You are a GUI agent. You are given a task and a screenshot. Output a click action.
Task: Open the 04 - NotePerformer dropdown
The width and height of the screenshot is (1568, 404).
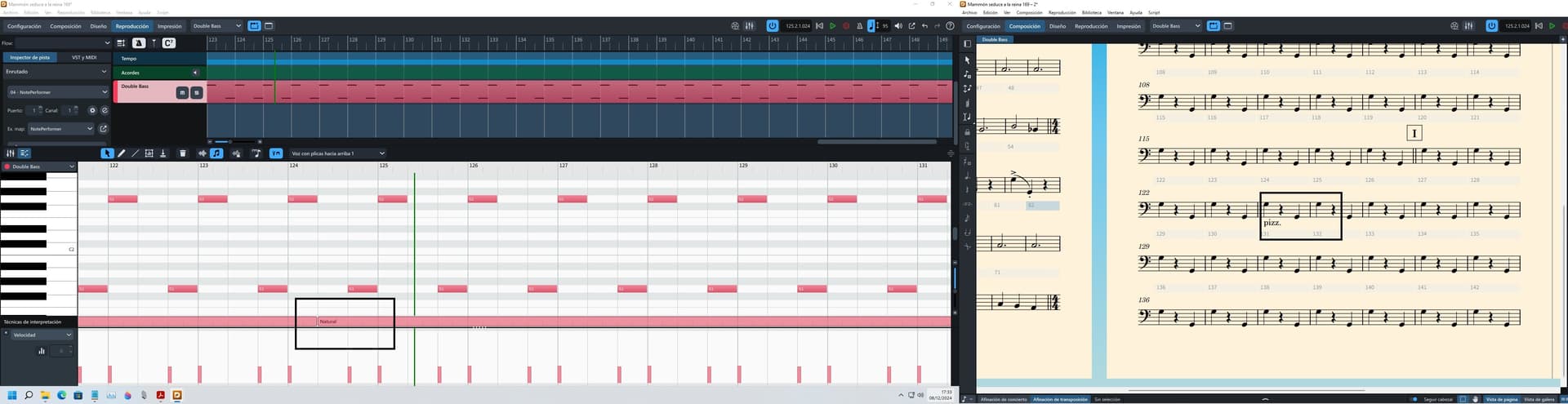click(57, 92)
